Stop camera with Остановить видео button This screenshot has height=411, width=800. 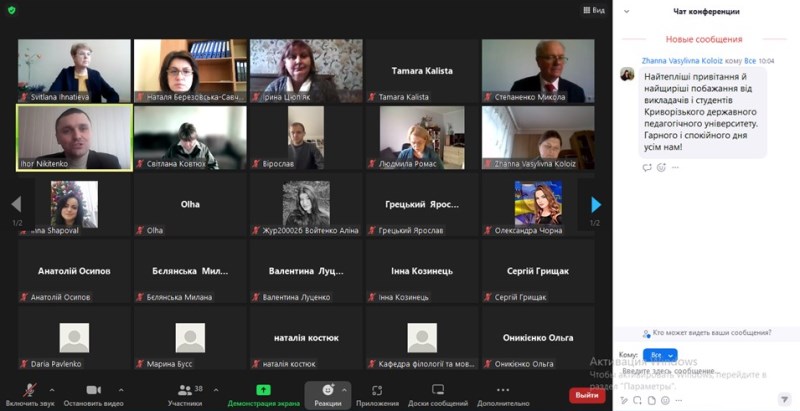[93, 395]
